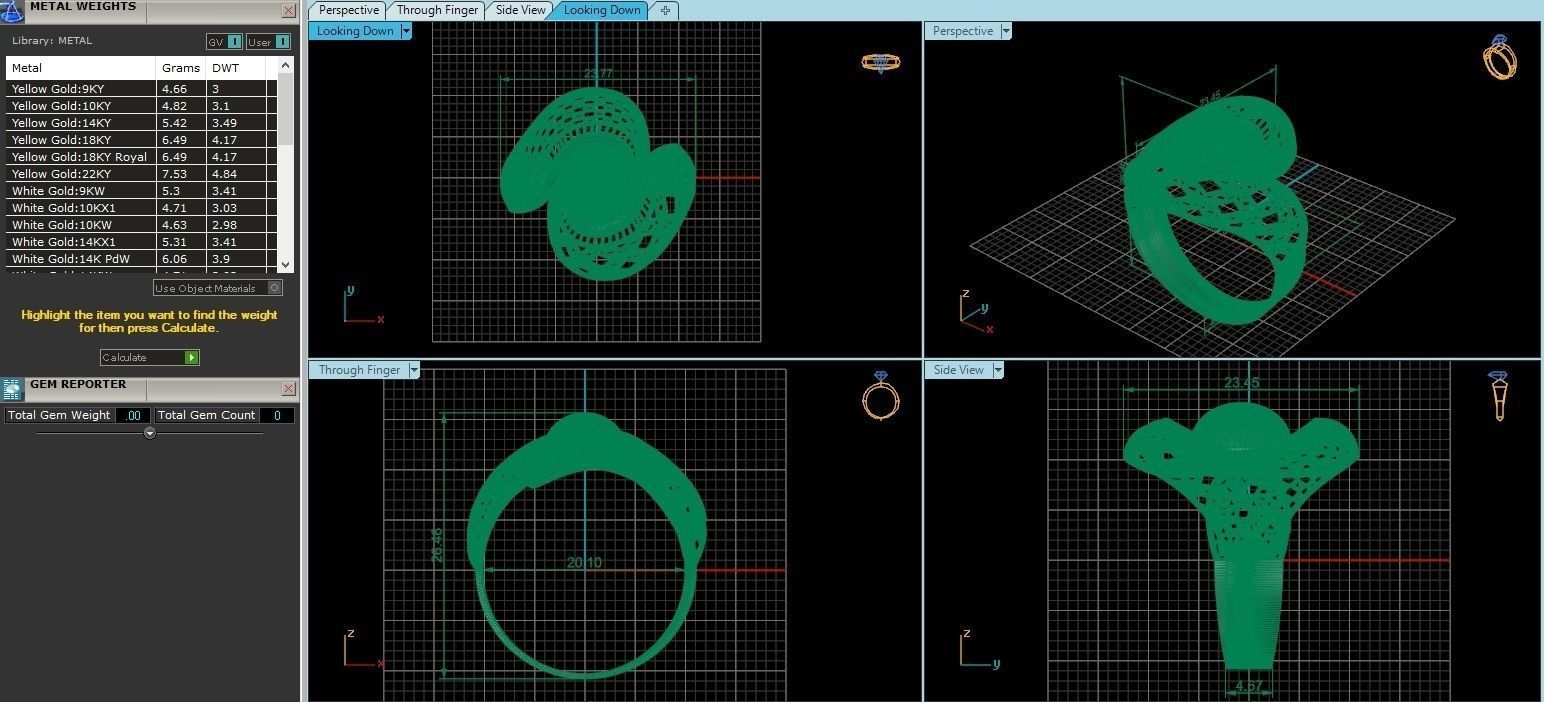1544x702 pixels.
Task: Click the Looking Down viewport title label
Action: (x=355, y=31)
